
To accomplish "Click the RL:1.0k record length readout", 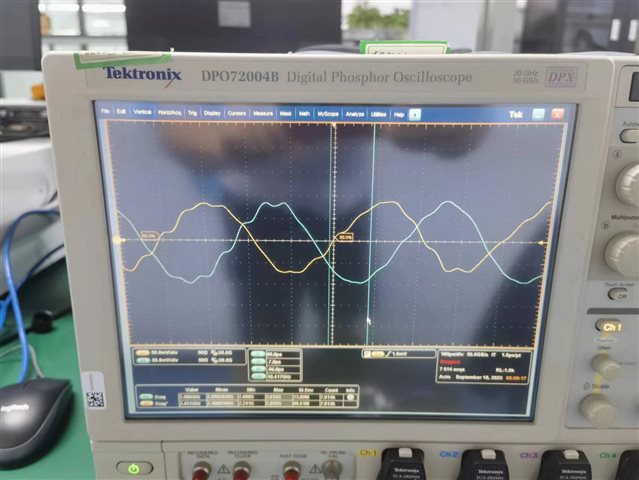I will 503,370.
